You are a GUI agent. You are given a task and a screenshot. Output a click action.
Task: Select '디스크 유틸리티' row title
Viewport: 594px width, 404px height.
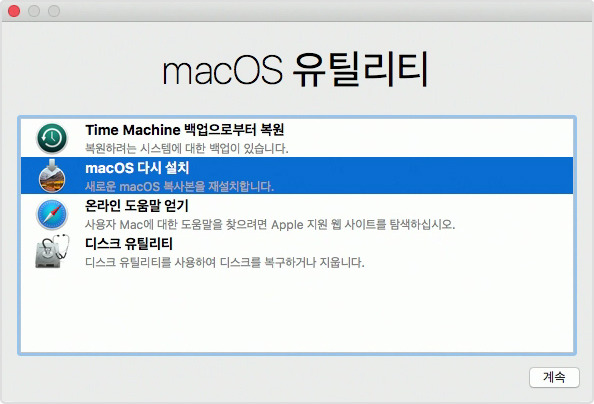click(129, 243)
